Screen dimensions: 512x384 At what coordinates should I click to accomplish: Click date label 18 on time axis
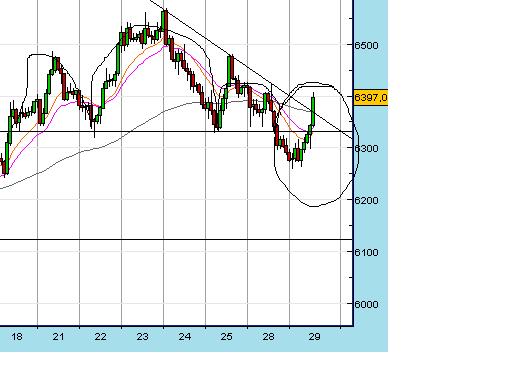tap(17, 337)
